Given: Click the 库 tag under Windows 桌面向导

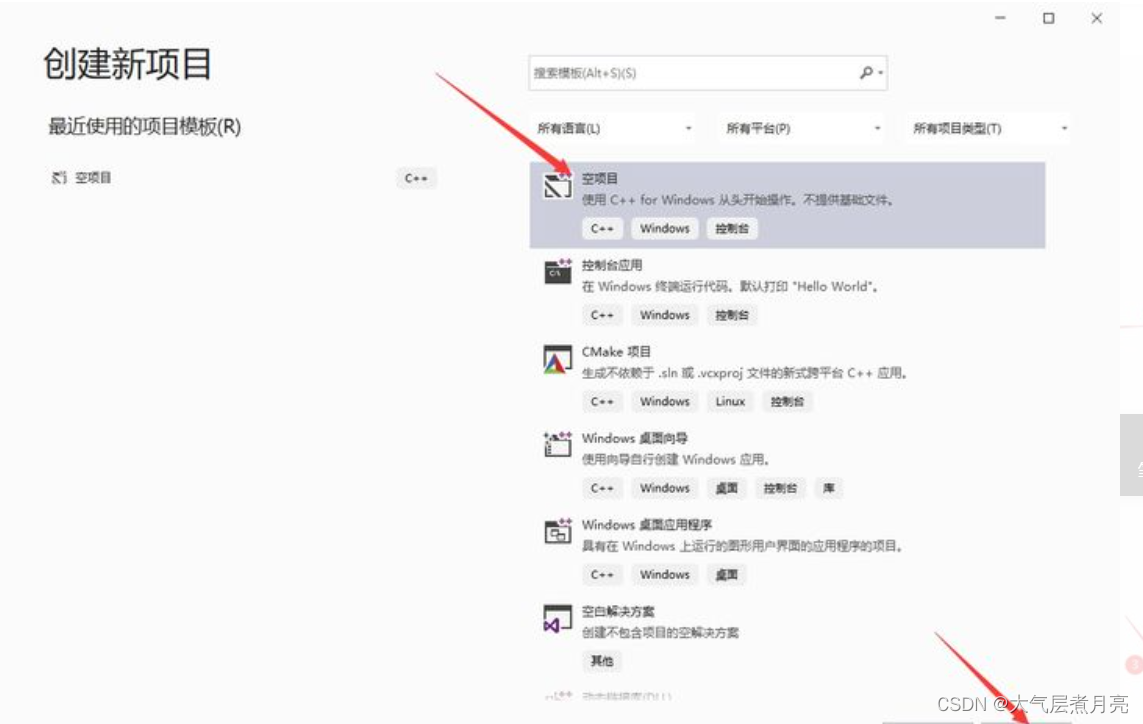Looking at the screenshot, I should [x=829, y=488].
